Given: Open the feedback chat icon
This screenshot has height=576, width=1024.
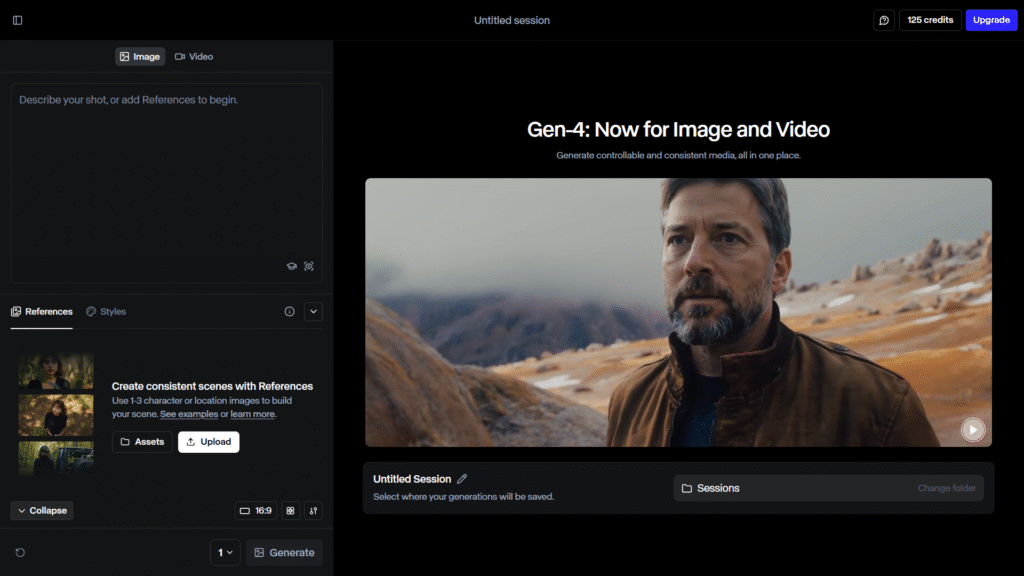Looking at the screenshot, I should pyautogui.click(x=884, y=20).
